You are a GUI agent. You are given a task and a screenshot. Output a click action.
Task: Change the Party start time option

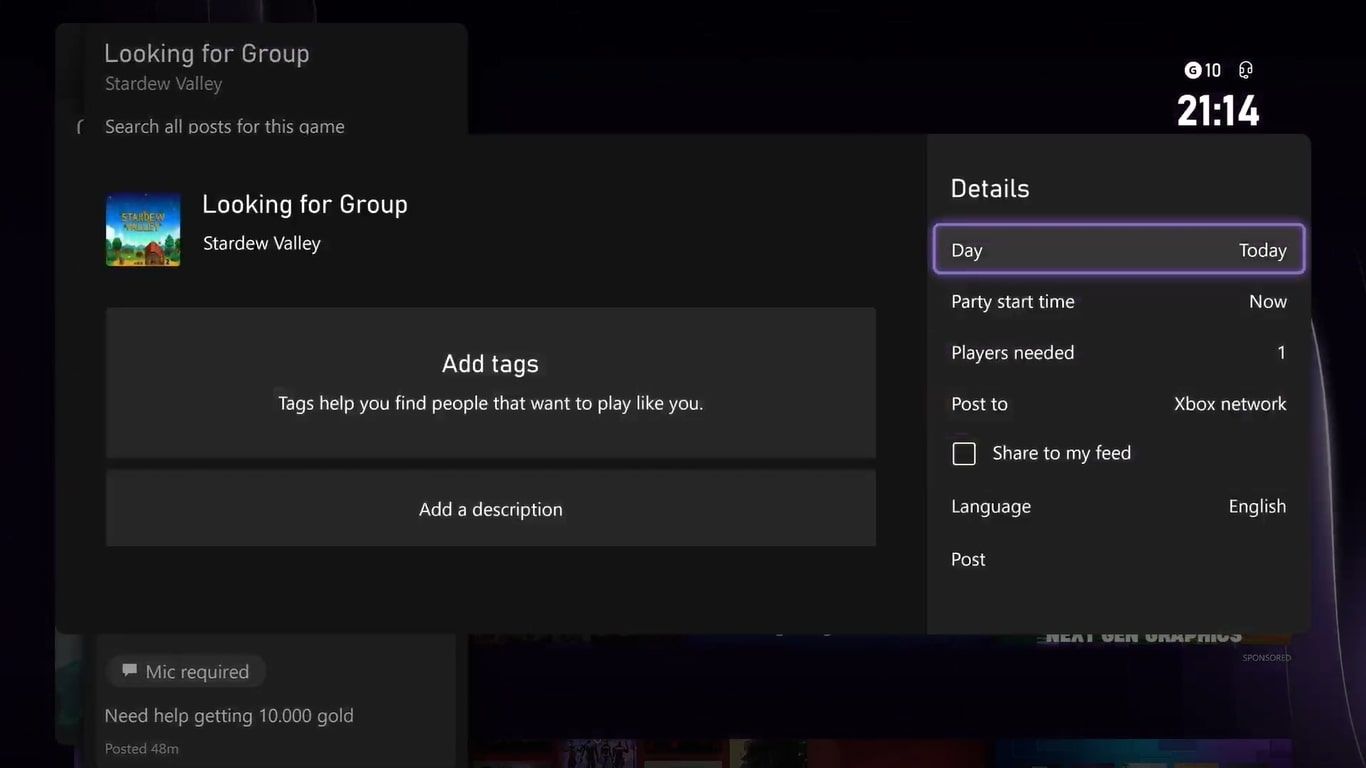pos(1118,302)
